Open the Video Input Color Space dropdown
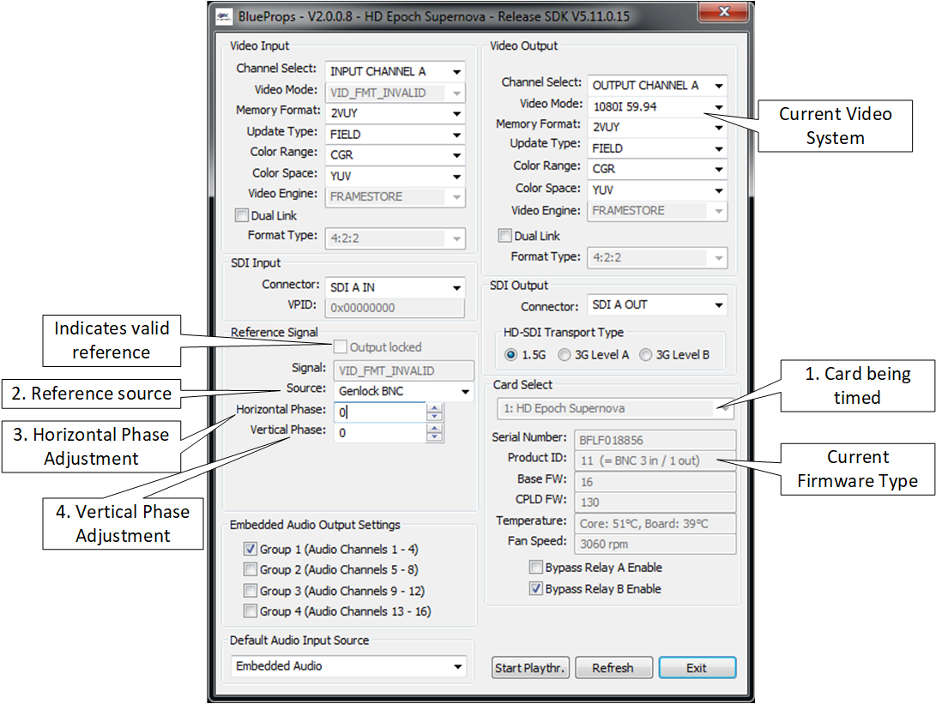 click(395, 176)
